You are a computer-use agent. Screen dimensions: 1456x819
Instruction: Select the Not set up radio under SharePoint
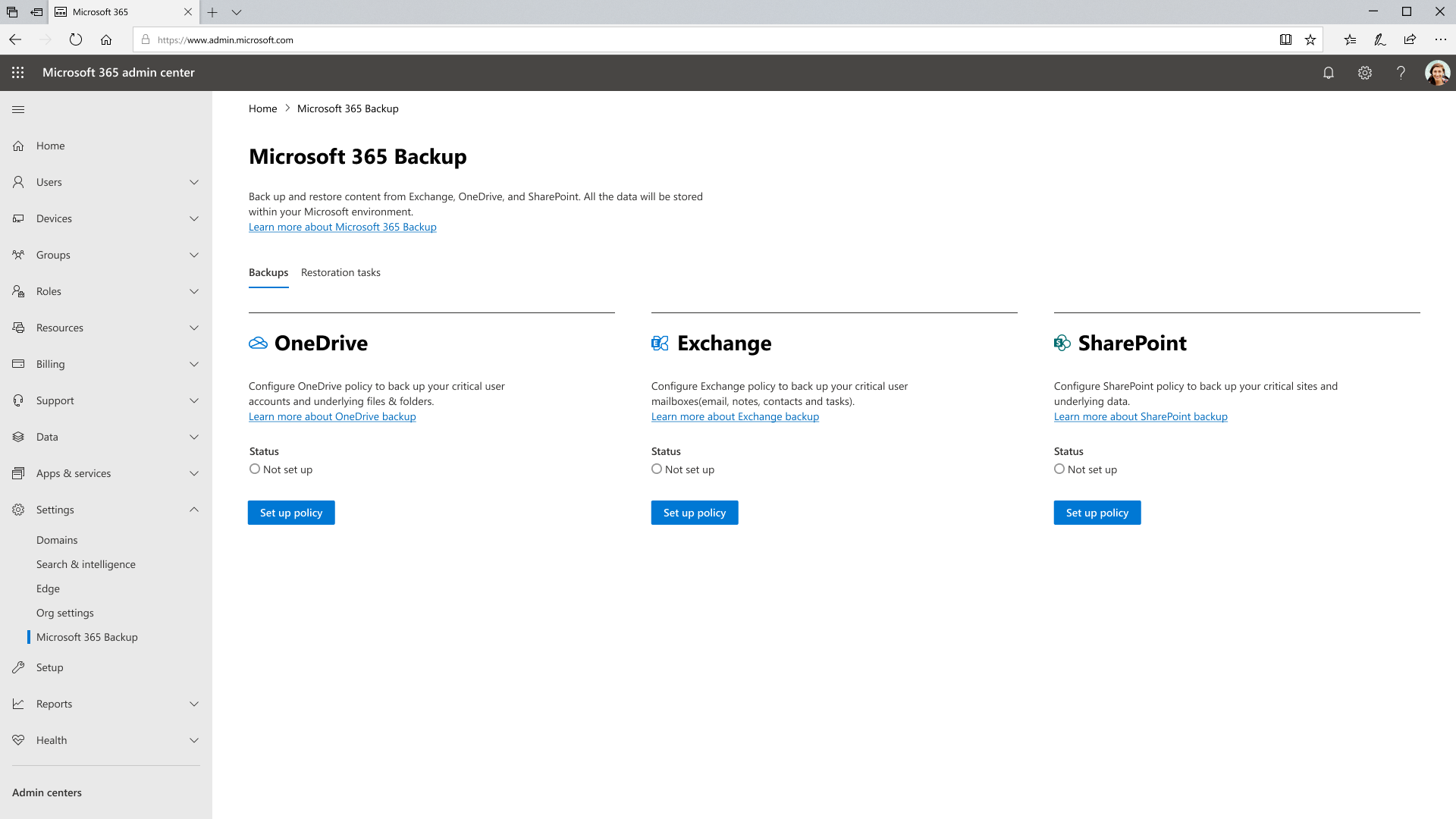coord(1059,469)
